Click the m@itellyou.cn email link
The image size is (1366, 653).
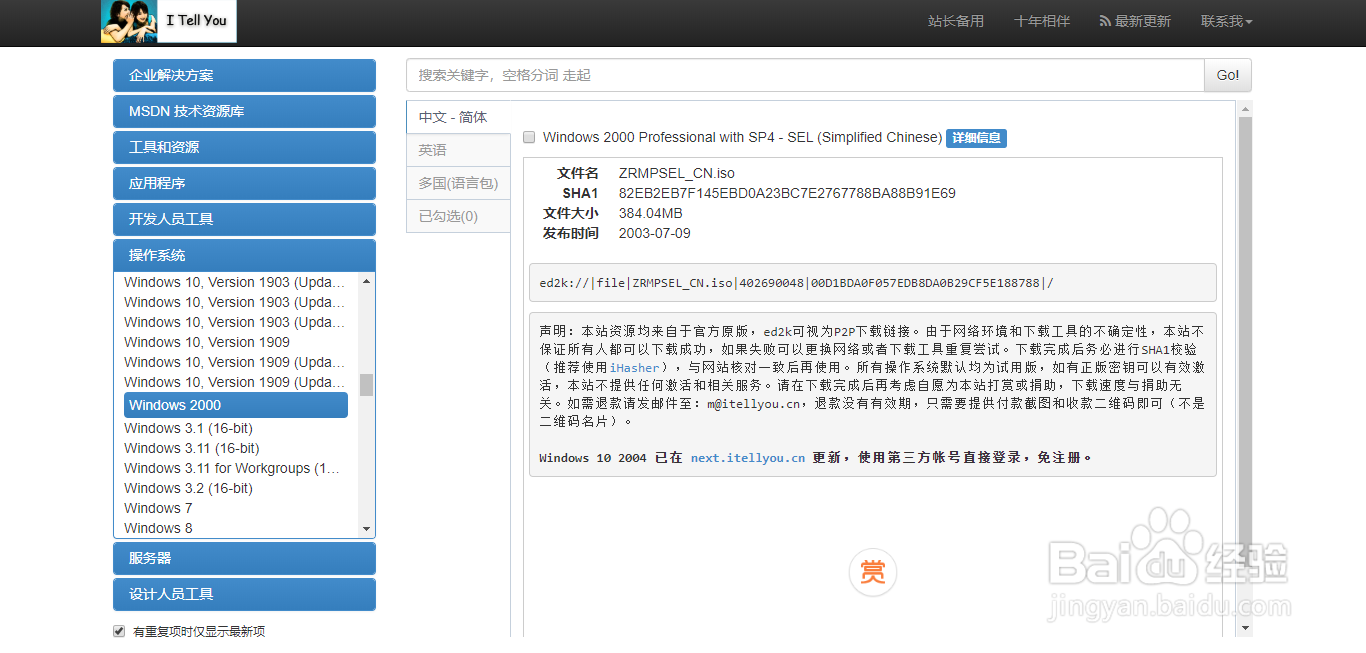point(754,404)
